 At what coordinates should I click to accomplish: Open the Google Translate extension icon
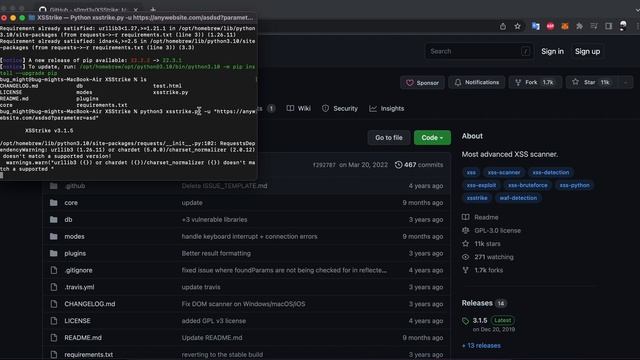tap(536, 27)
